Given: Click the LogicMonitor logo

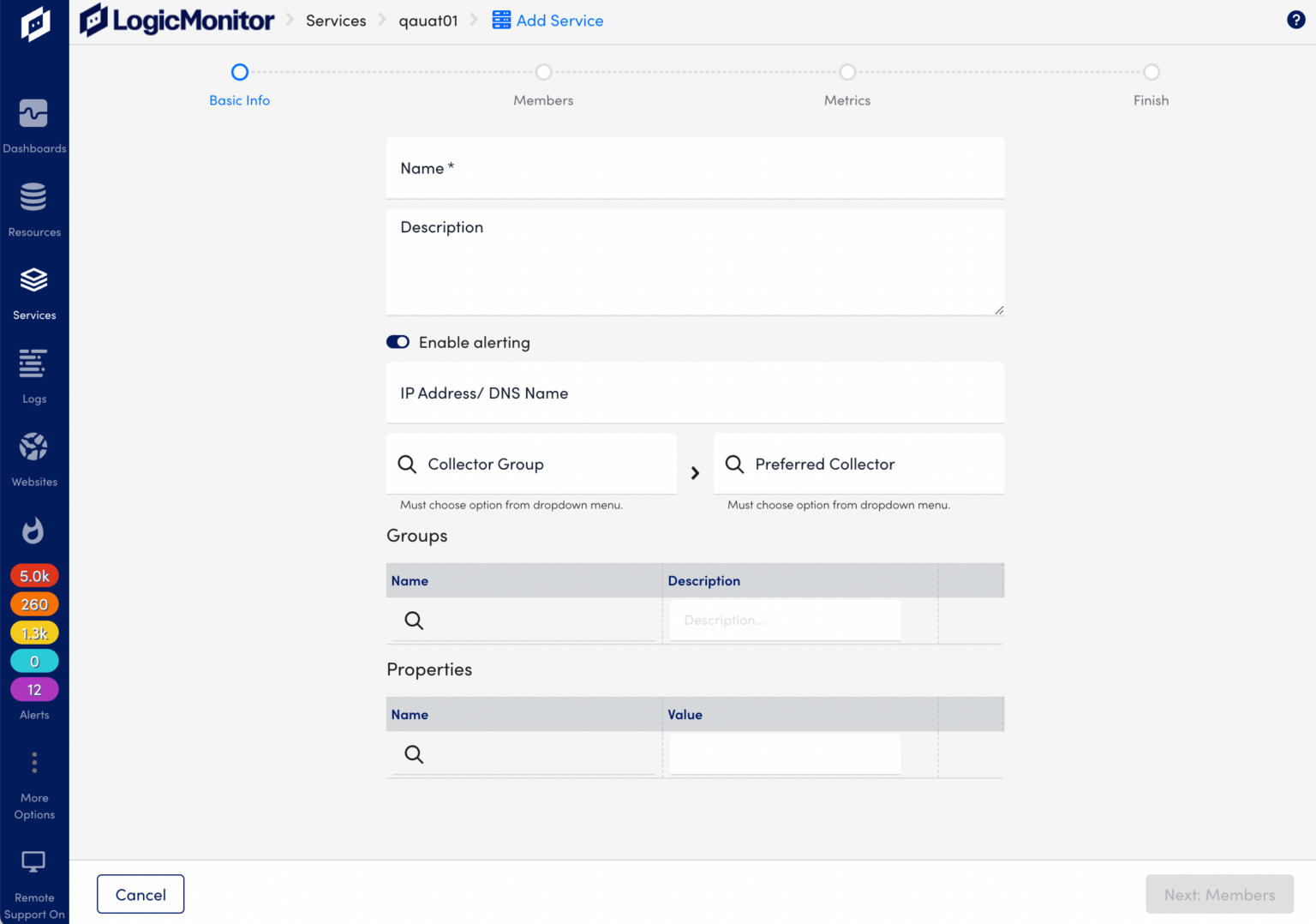Looking at the screenshot, I should coord(176,19).
